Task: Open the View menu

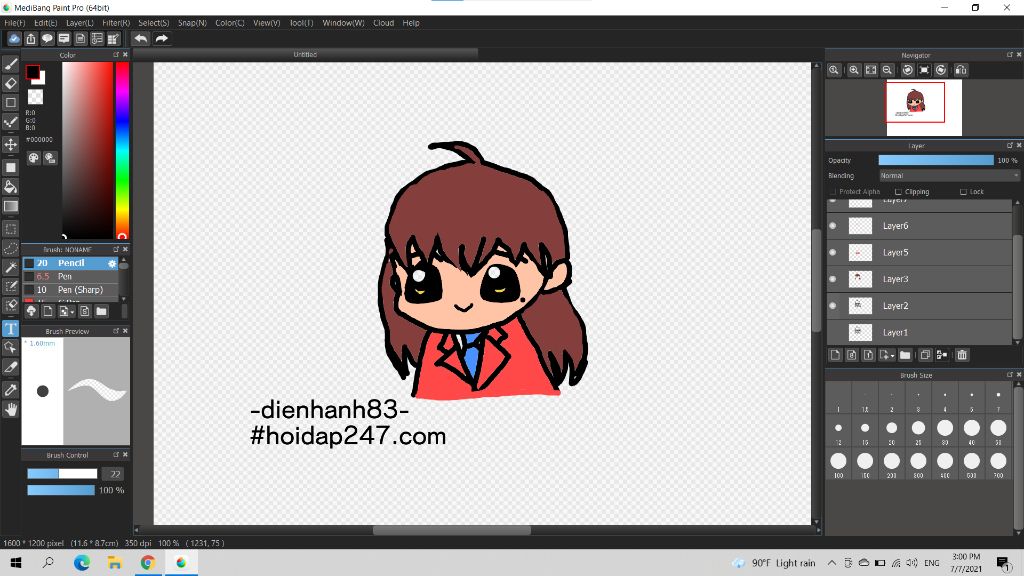Action: pyautogui.click(x=266, y=23)
